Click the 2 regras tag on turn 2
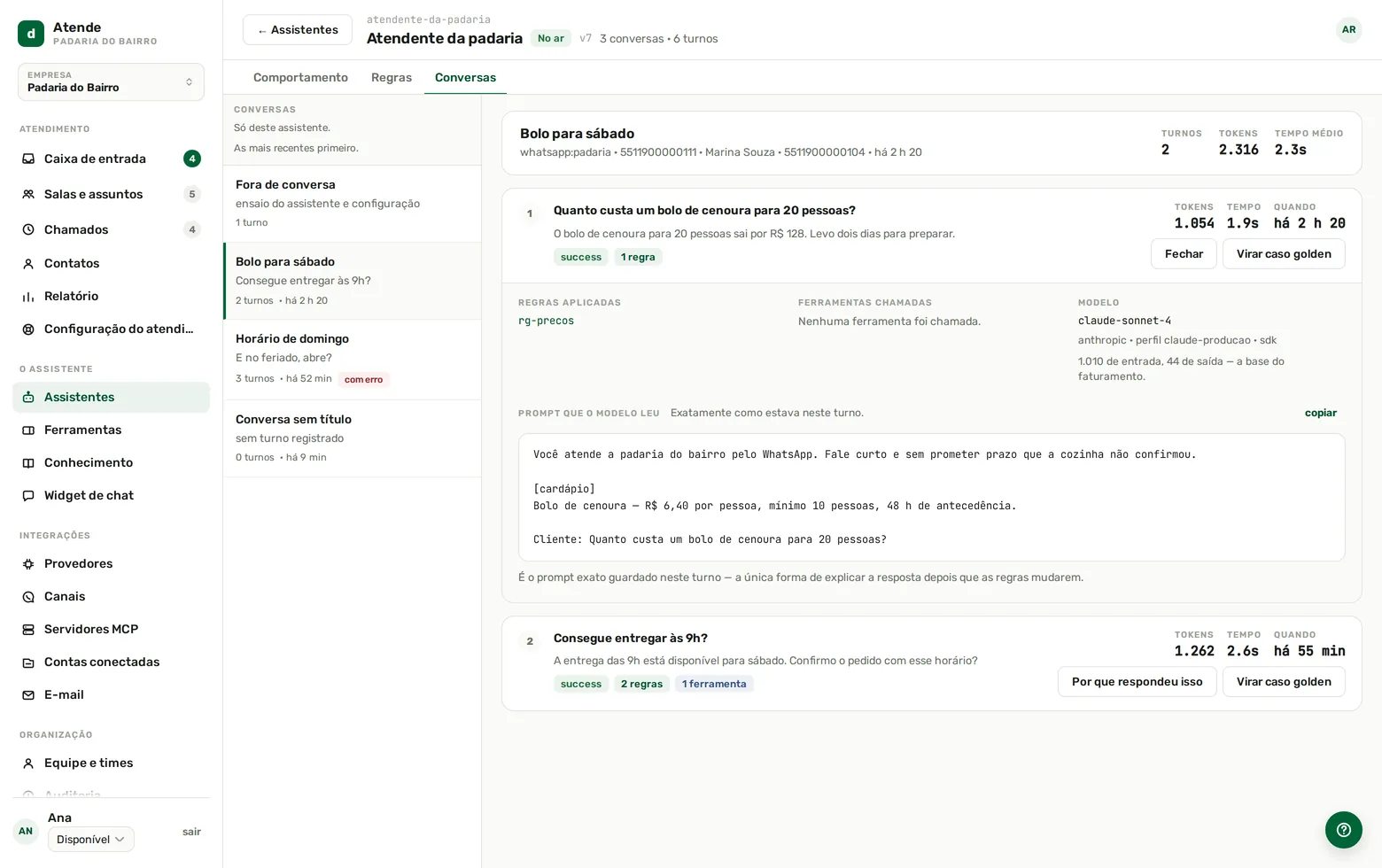Image resolution: width=1382 pixels, height=868 pixels. pos(641,684)
